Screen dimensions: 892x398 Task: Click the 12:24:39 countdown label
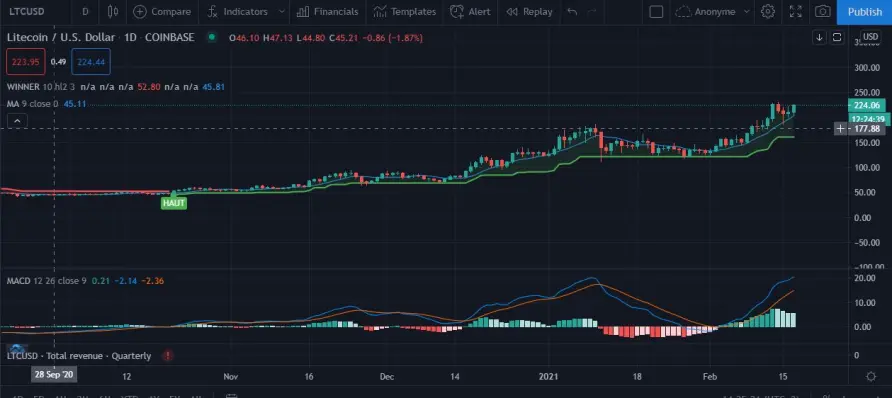point(868,118)
